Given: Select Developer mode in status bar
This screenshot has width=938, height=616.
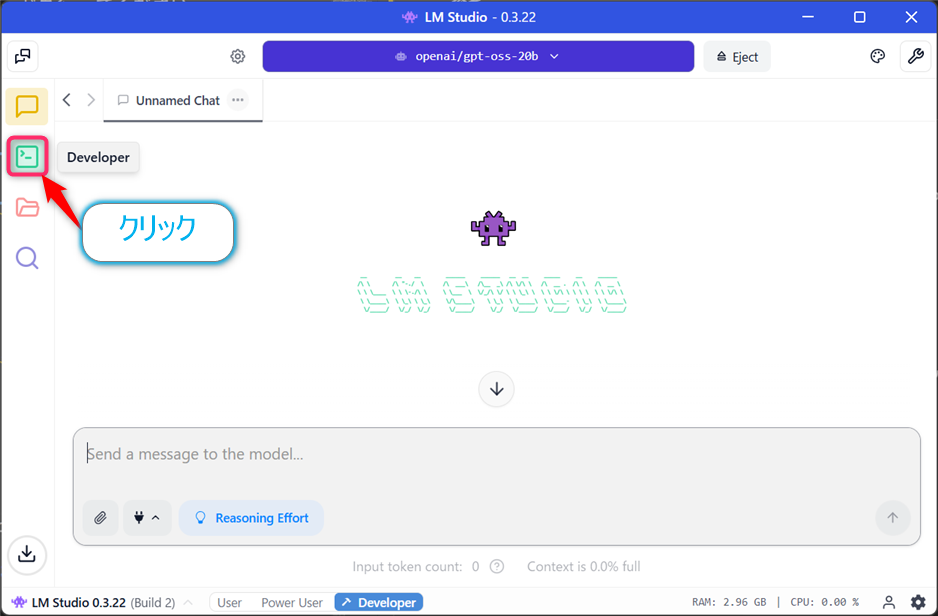Looking at the screenshot, I should (x=379, y=602).
